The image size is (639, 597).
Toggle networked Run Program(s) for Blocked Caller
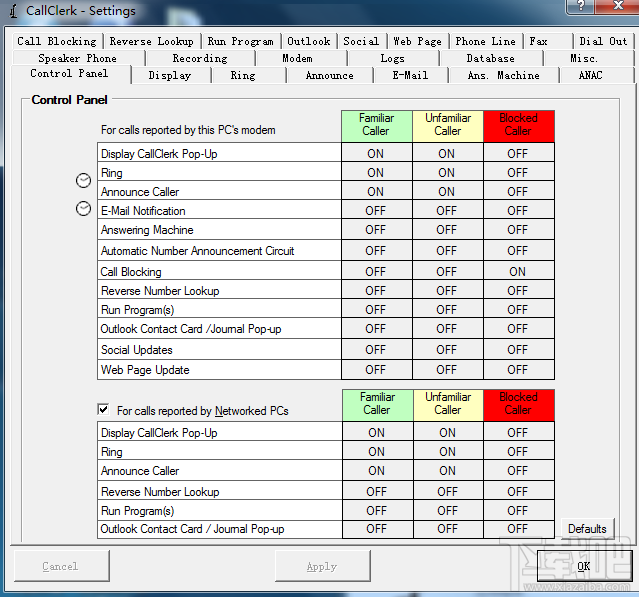[x=518, y=510]
